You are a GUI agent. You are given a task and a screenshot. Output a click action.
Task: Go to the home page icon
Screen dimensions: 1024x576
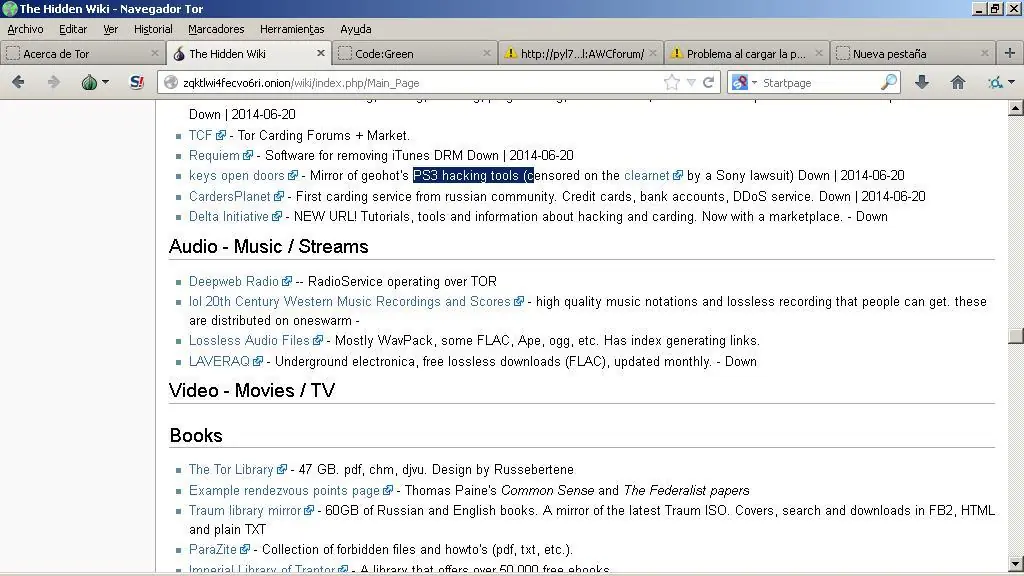(x=957, y=82)
